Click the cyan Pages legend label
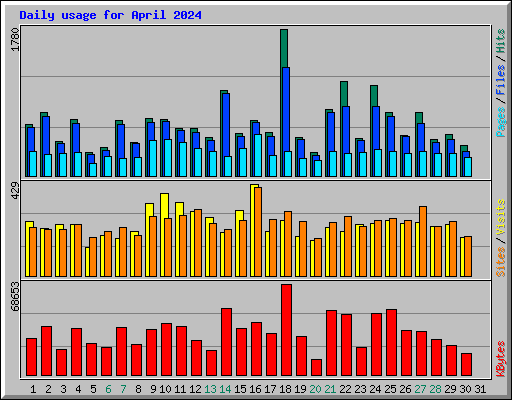Image resolution: width=512 pixels, height=400 pixels. click(x=500, y=122)
